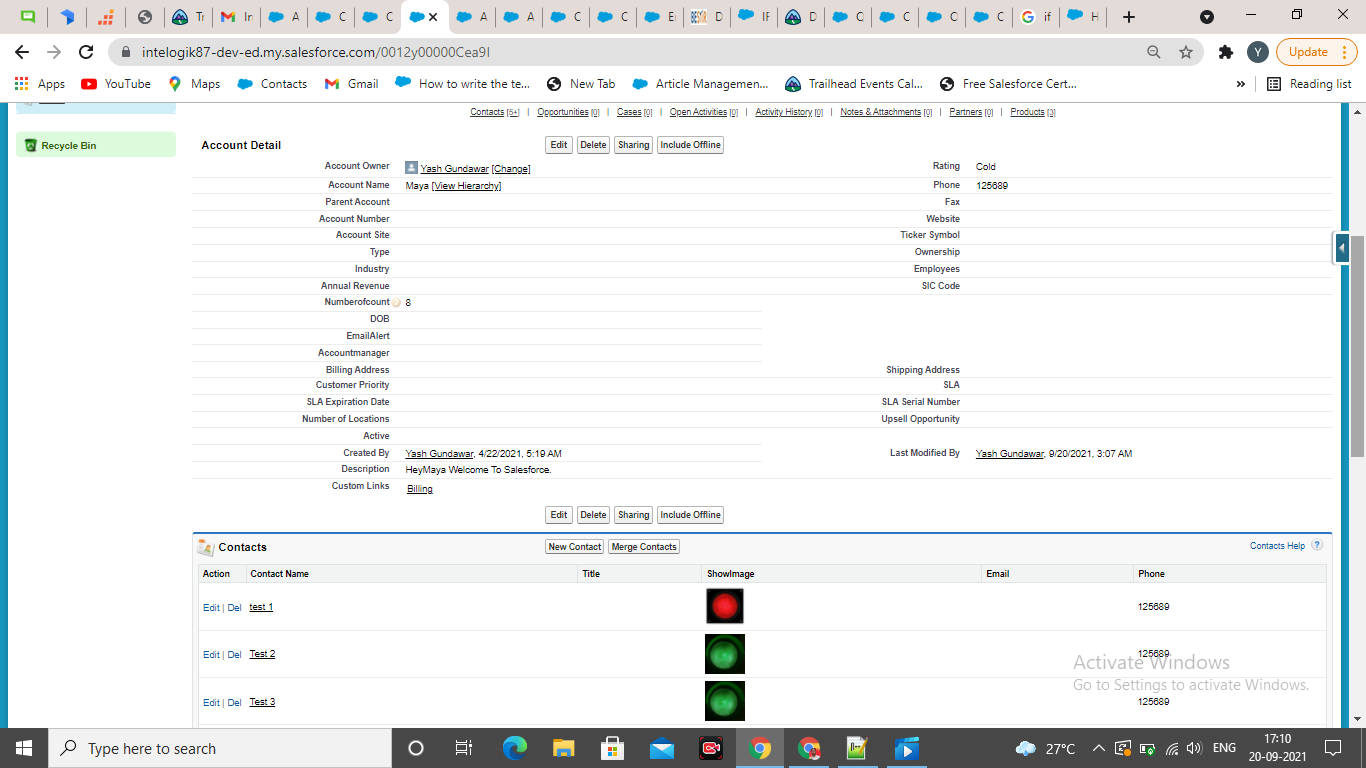Image resolution: width=1366 pixels, height=768 pixels.
Task: Click the red light image for test 1
Action: pyautogui.click(x=725, y=606)
